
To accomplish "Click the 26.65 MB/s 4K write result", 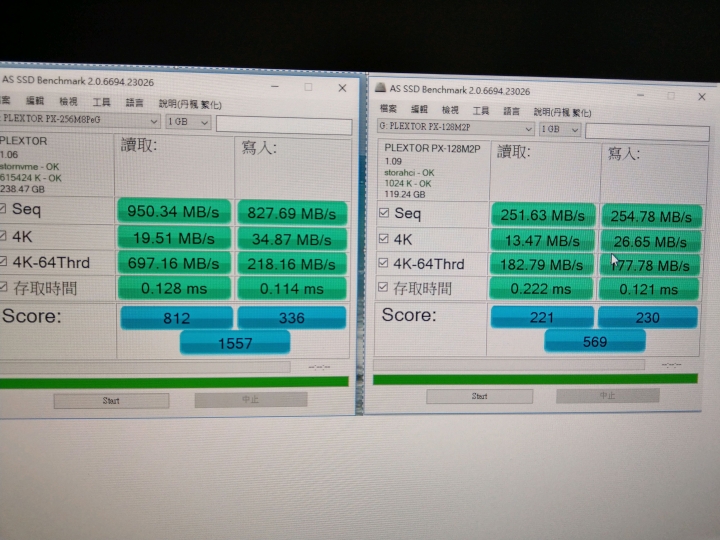I will (651, 242).
